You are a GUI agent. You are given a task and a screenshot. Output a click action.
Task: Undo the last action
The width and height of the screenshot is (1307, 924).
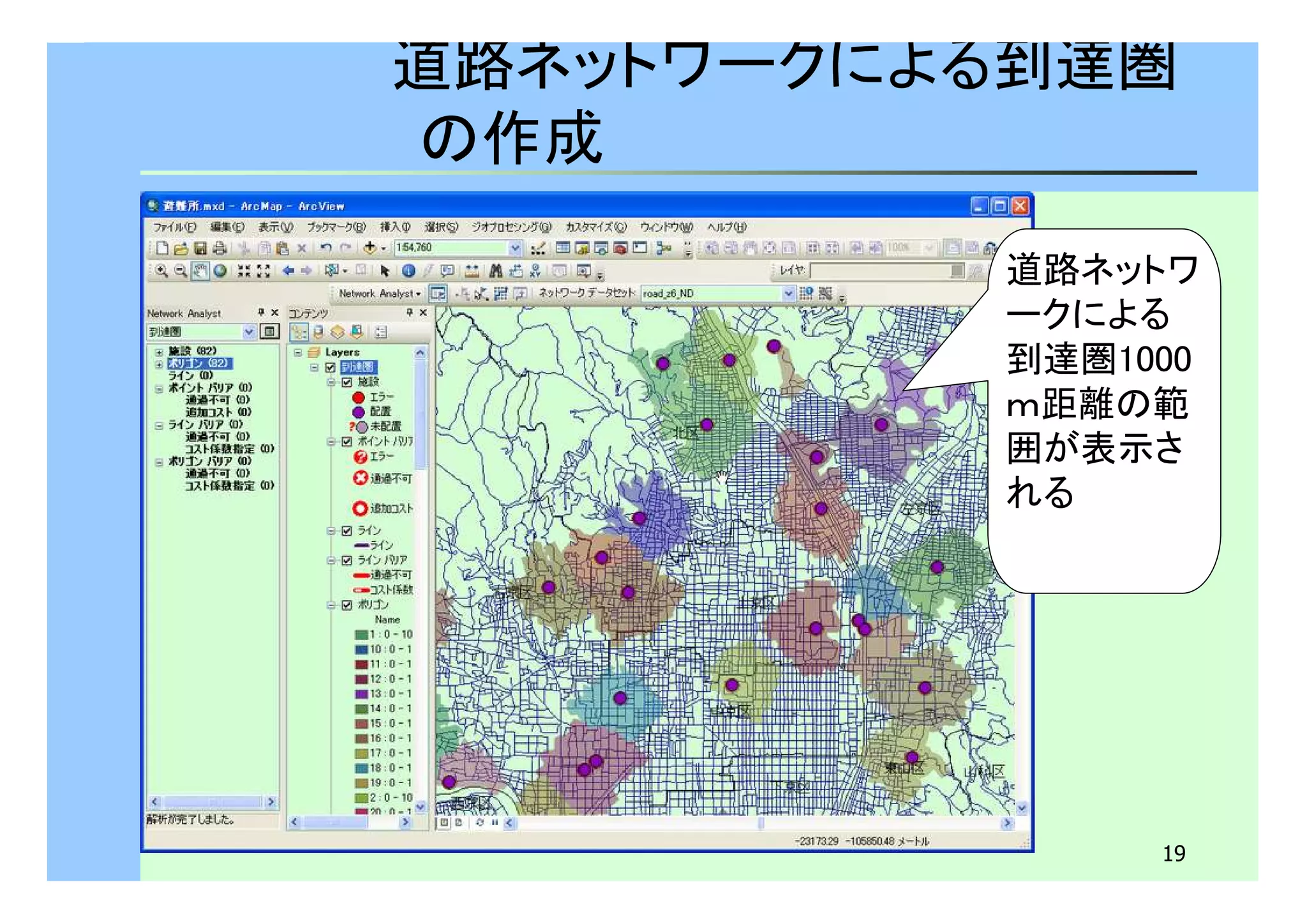click(326, 248)
